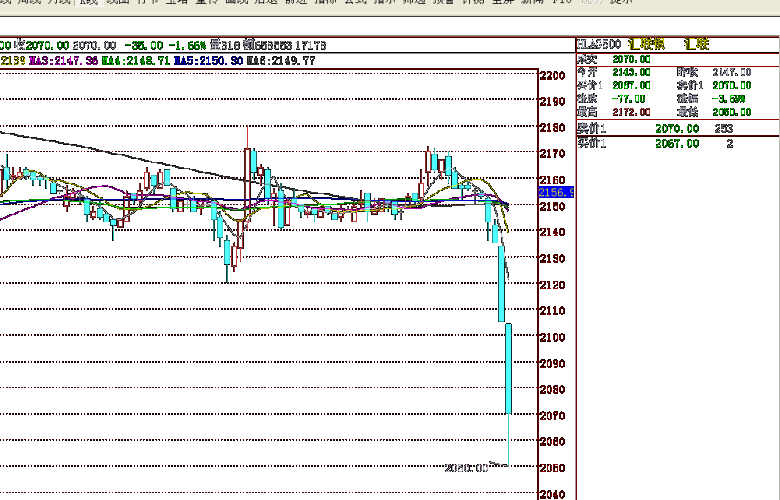Image resolution: width=780 pixels, height=500 pixels.
Task: Click the 2200 label on price axis
Action: 553,76
